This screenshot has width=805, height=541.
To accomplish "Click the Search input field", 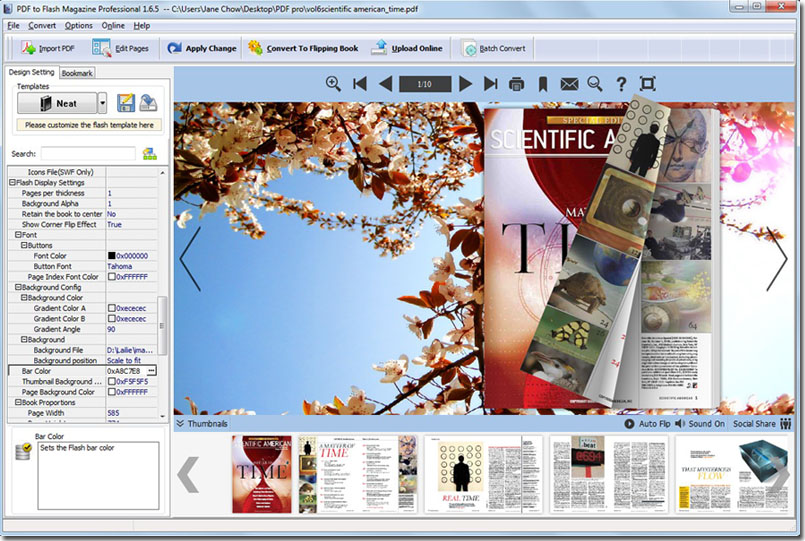I will point(88,153).
